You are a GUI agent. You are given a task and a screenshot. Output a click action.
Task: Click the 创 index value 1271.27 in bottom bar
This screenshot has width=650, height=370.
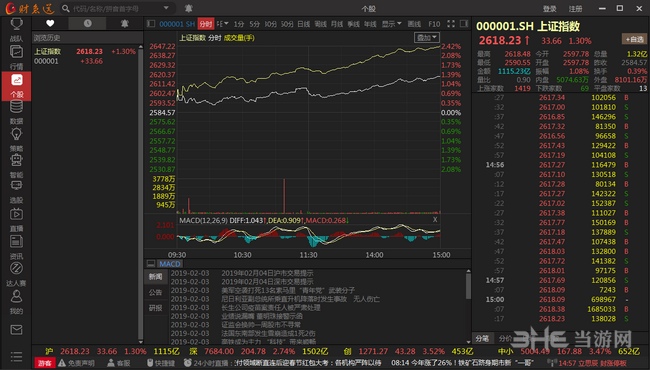[374, 351]
